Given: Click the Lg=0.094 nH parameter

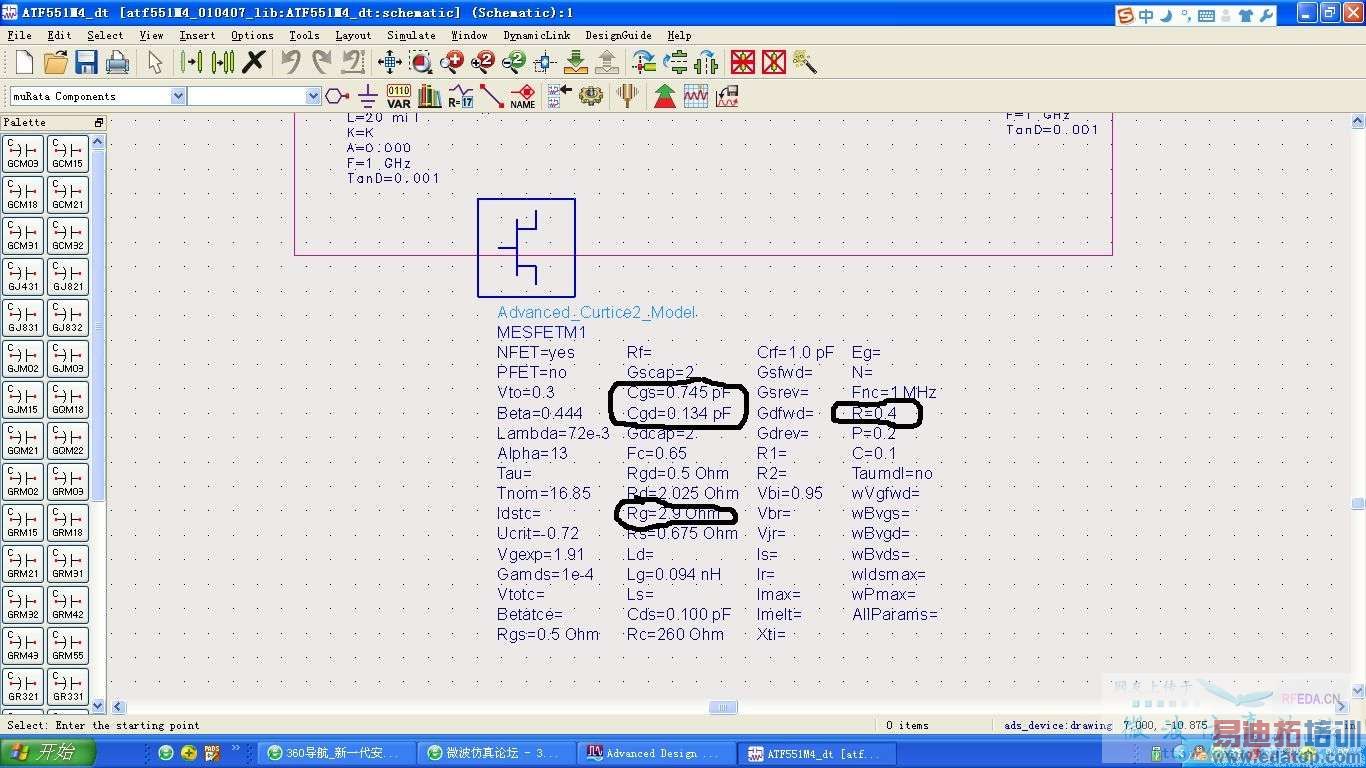Looking at the screenshot, I should coord(674,574).
